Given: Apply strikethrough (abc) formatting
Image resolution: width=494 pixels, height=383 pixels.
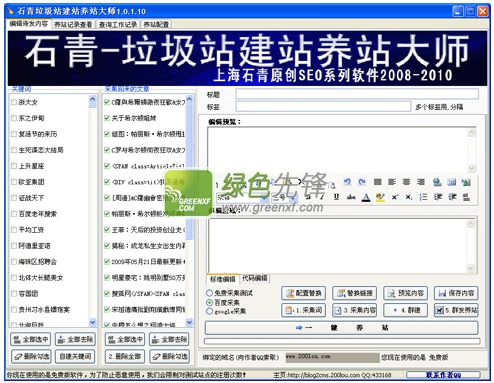Looking at the screenshot, I should pyautogui.click(x=351, y=197).
